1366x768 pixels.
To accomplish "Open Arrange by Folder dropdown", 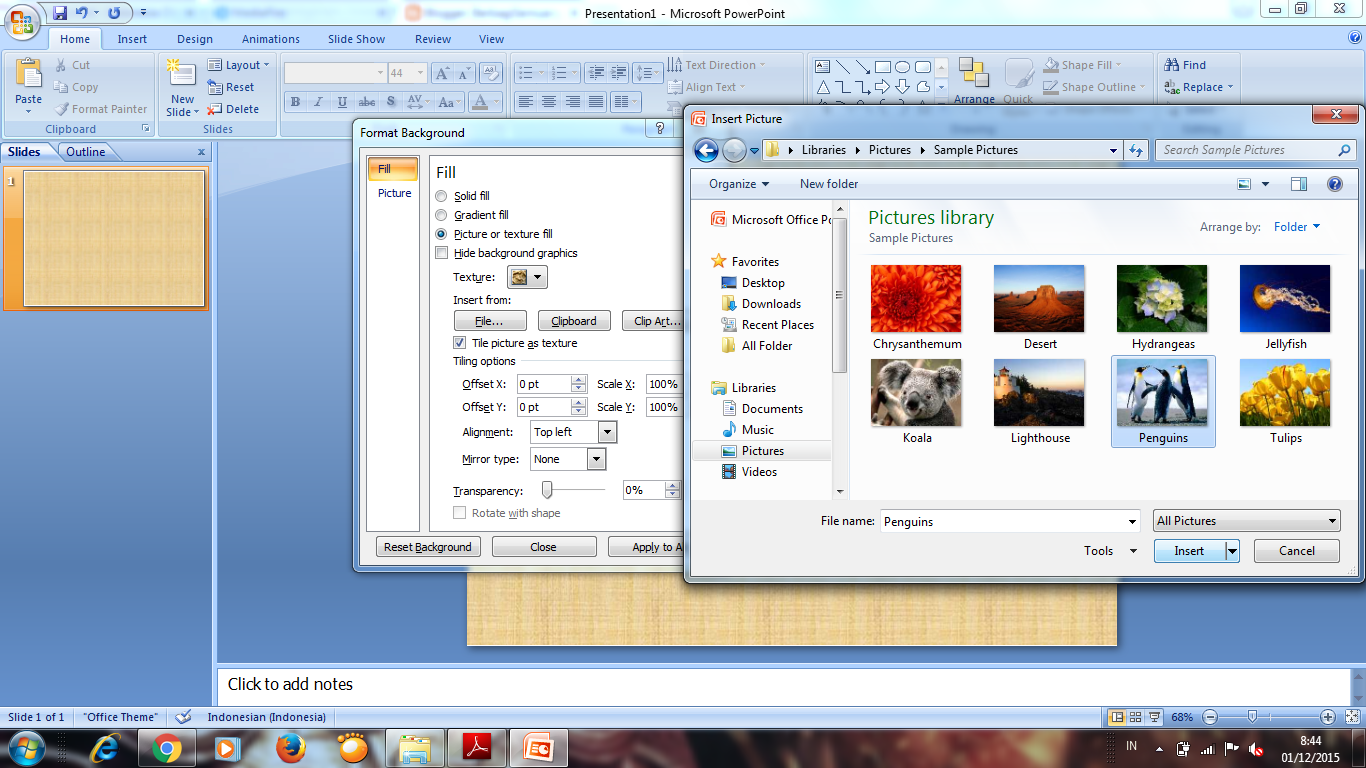I will pos(1297,227).
